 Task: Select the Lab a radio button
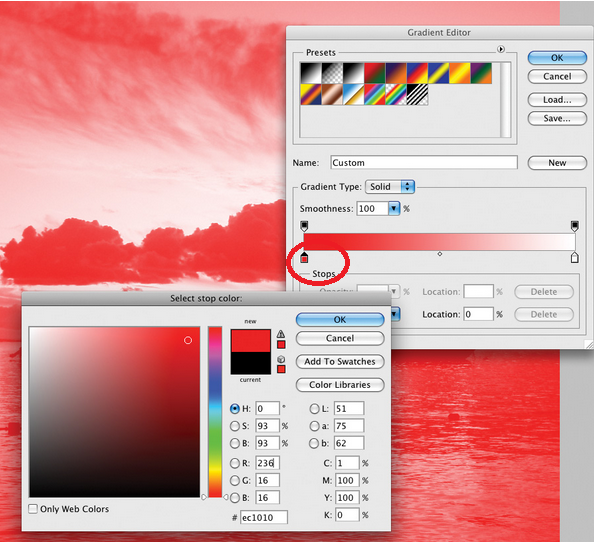(x=314, y=426)
